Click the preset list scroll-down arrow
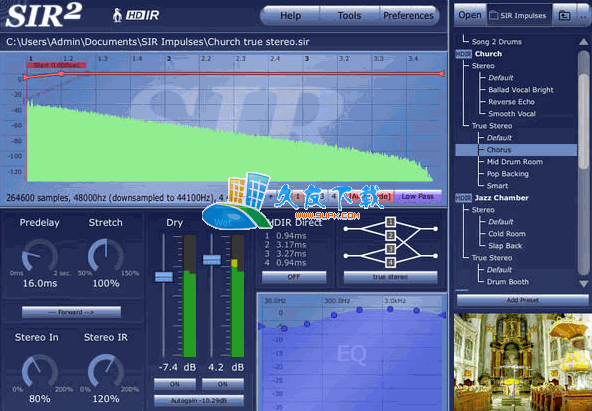 coord(584,283)
